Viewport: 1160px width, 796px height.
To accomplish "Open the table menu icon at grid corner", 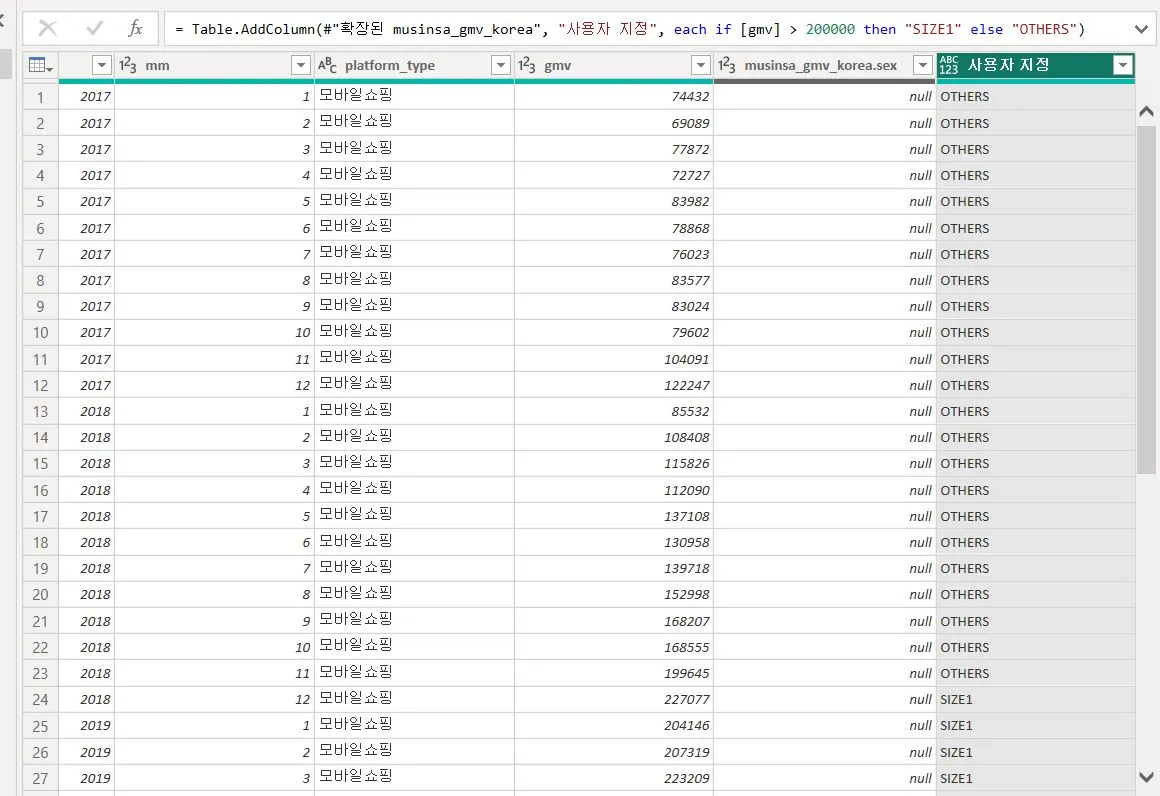I will pos(40,66).
